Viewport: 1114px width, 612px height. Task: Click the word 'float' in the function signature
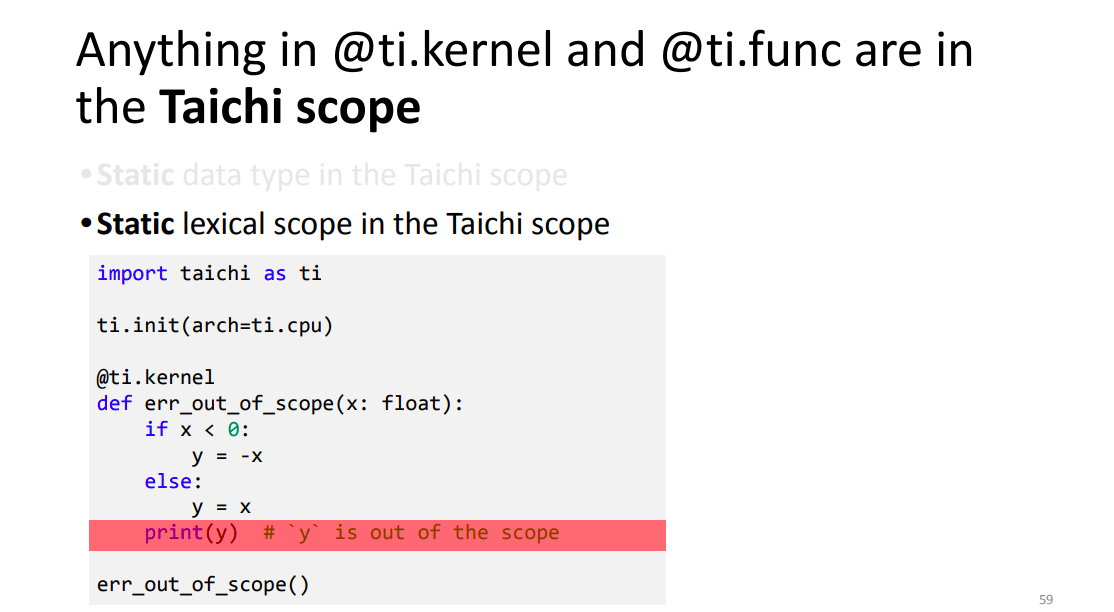tap(411, 404)
